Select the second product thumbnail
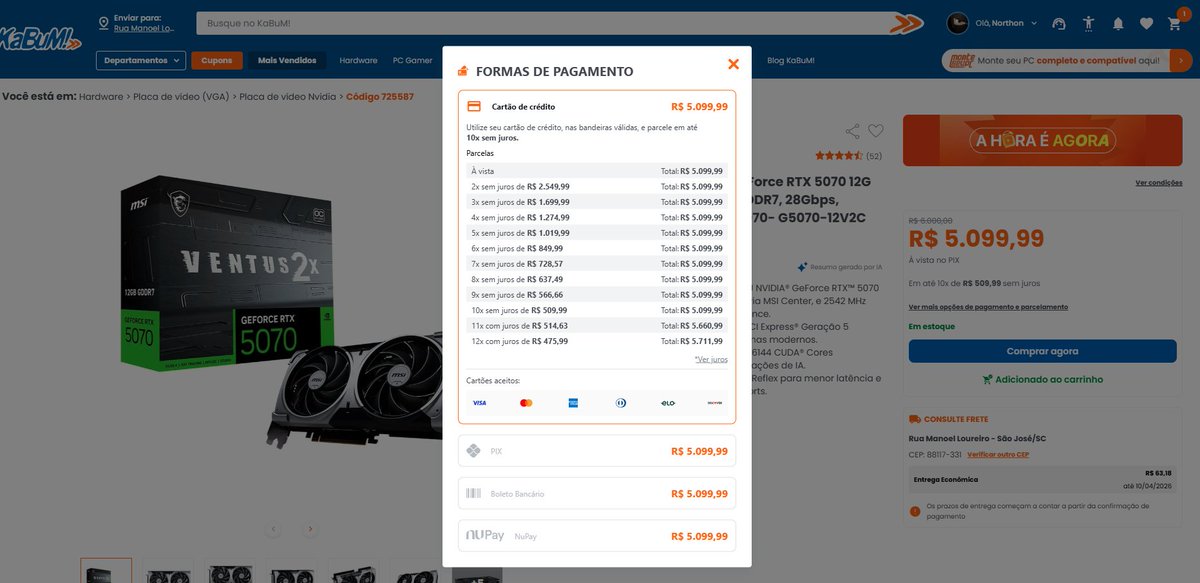 pos(168,571)
